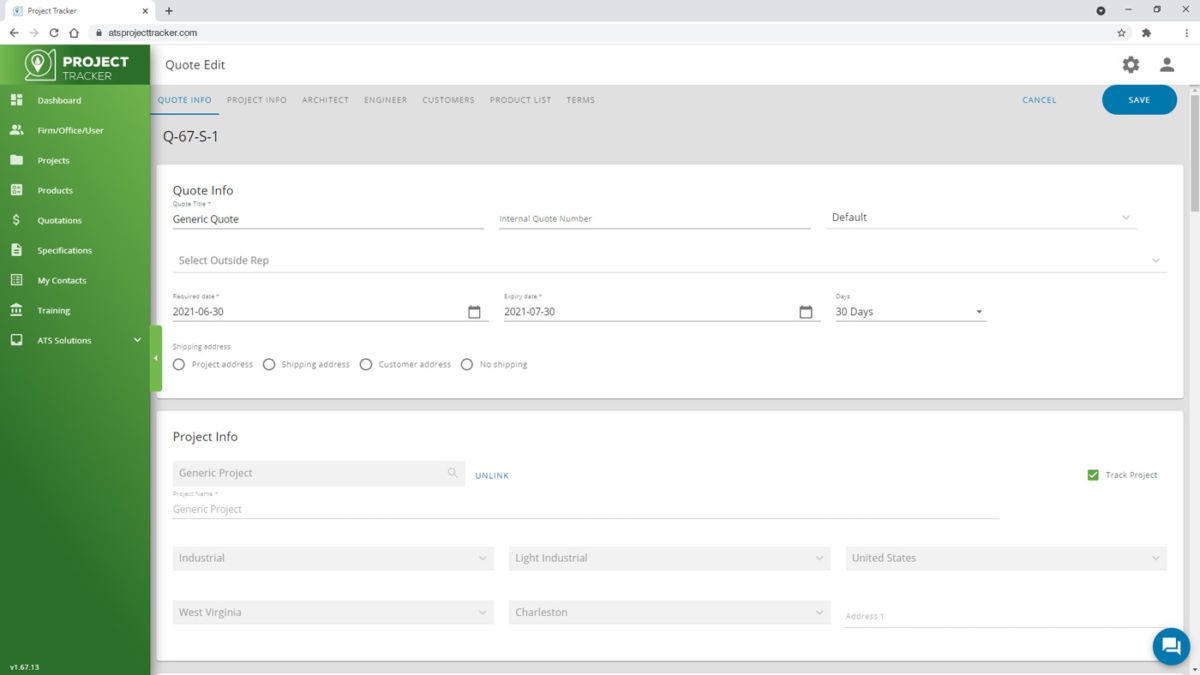This screenshot has height=675, width=1200.
Task: Click the Internal Quote Number field
Action: click(654, 218)
